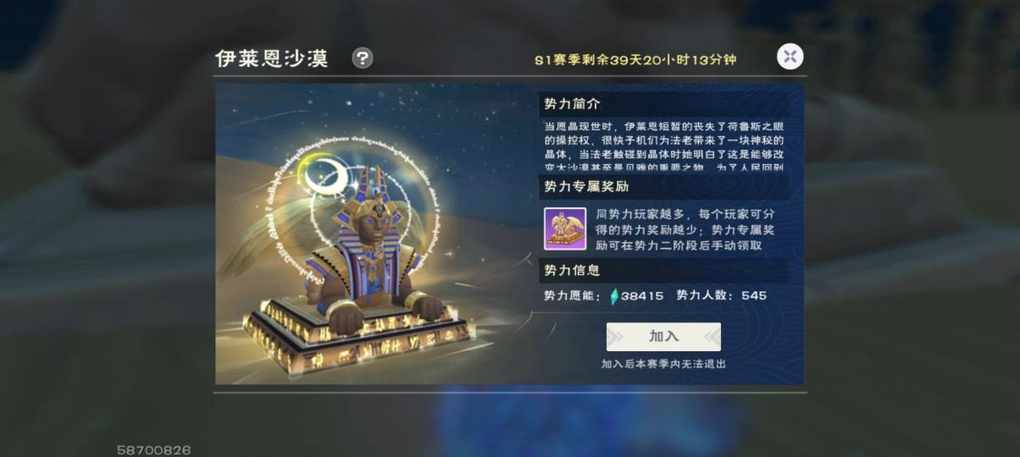Click the crescent moon emblem above sphinx
Screen dimensions: 1020x457
[x=322, y=174]
